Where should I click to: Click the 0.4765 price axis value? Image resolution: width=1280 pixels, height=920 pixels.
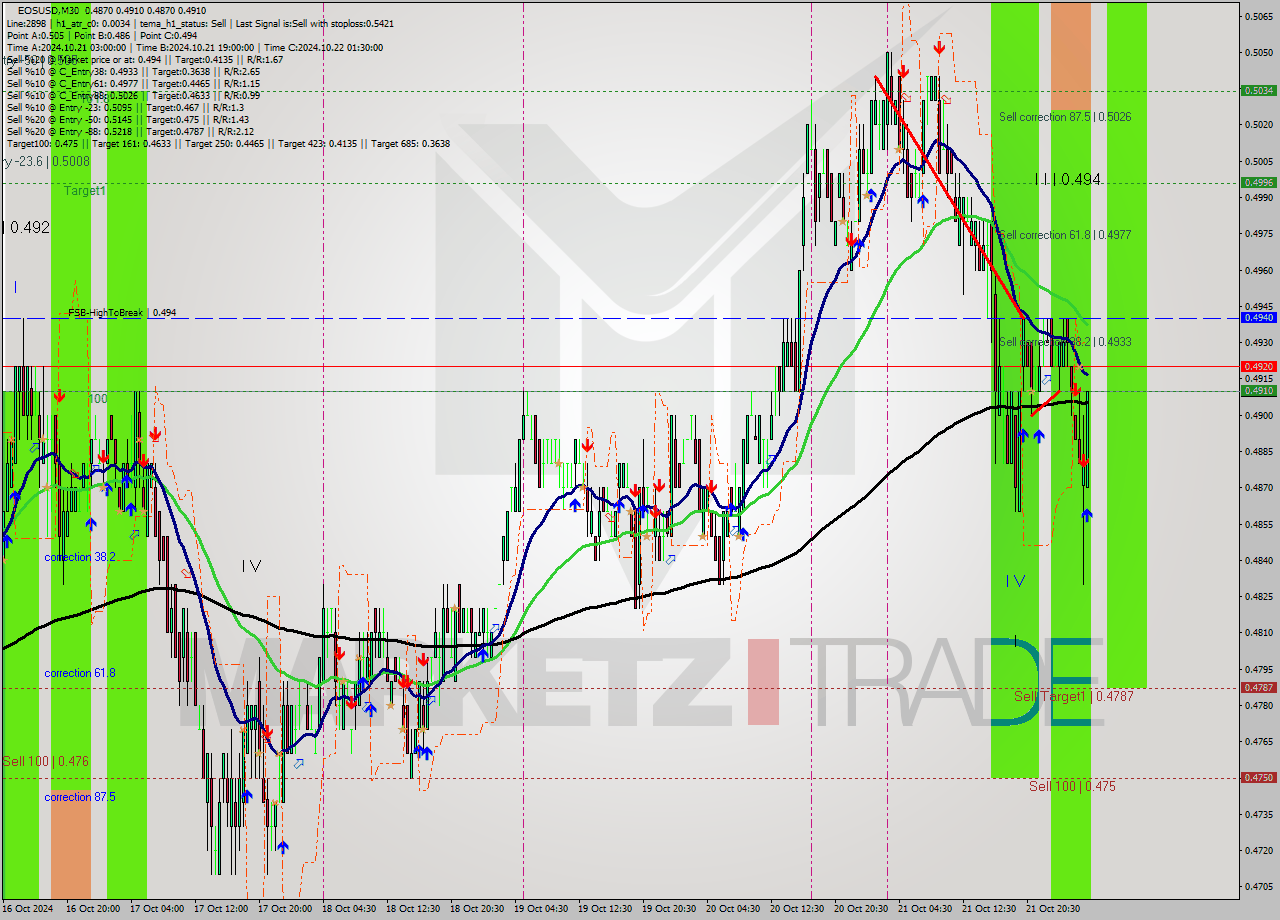point(1259,741)
